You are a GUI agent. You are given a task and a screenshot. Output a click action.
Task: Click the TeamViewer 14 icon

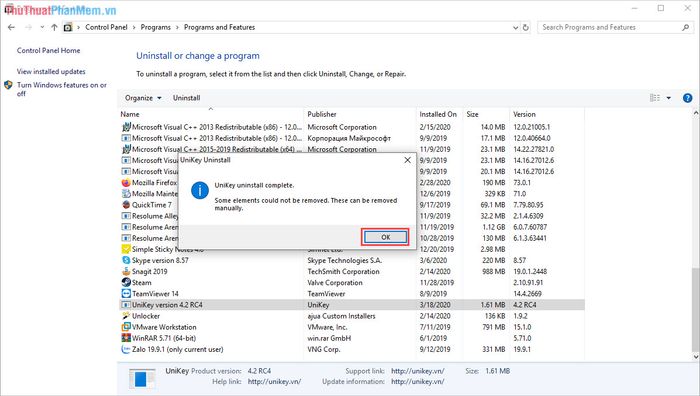[x=126, y=293]
